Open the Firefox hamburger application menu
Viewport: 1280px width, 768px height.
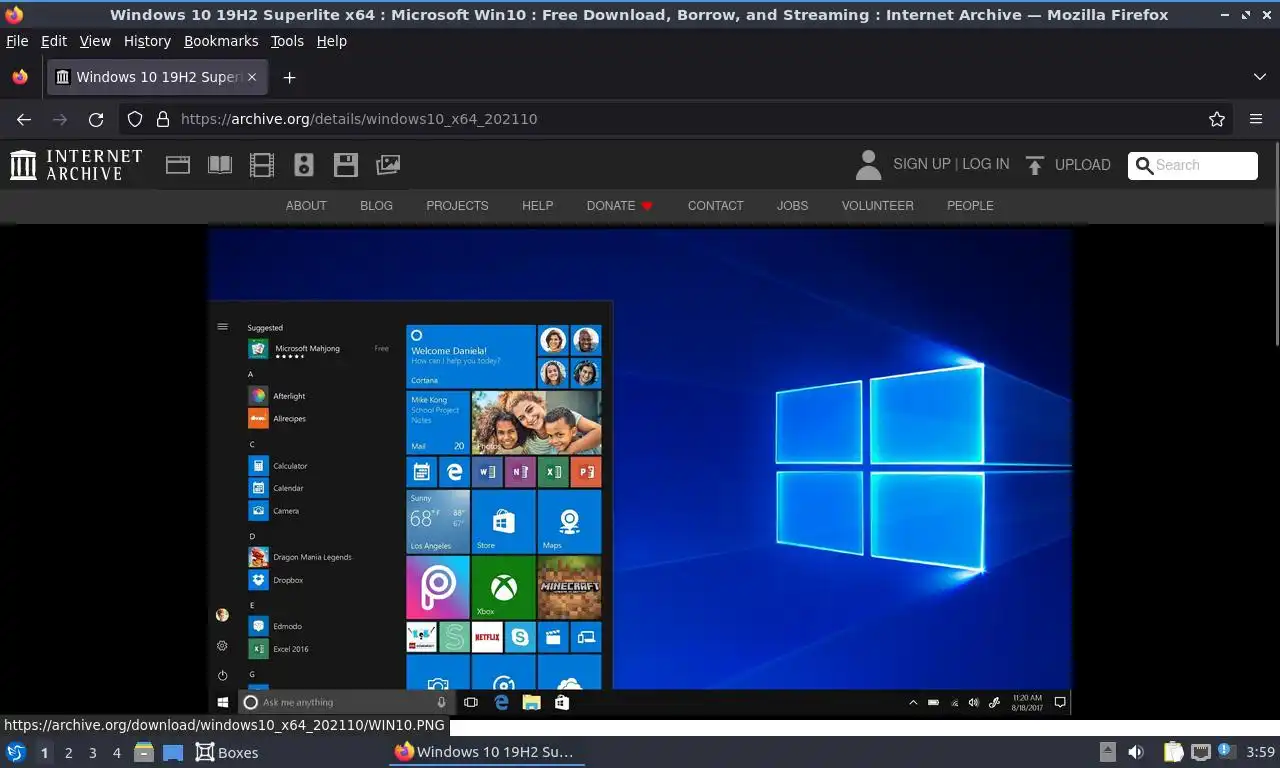(1256, 119)
